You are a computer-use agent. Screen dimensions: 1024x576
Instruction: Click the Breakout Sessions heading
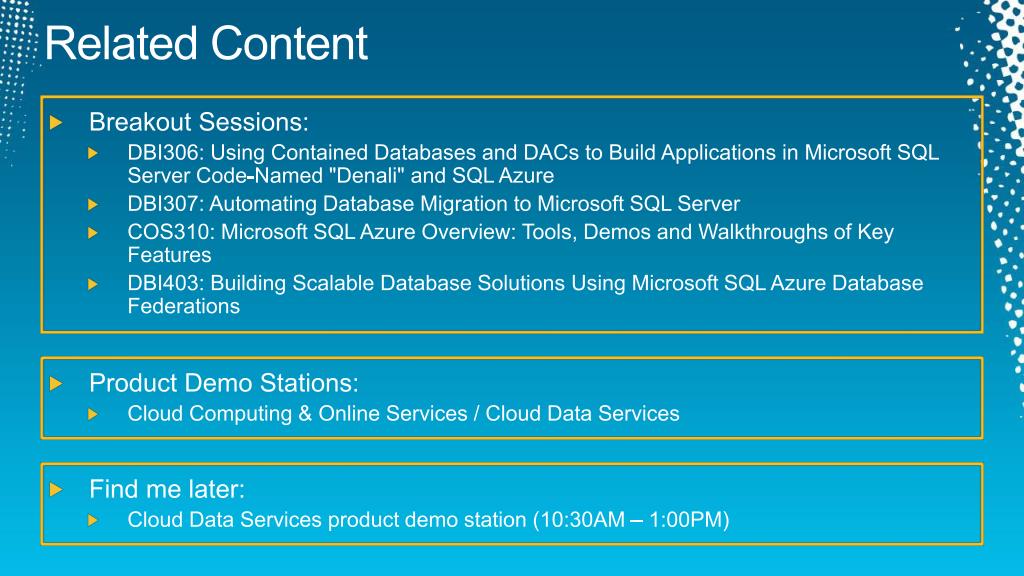tap(199, 122)
